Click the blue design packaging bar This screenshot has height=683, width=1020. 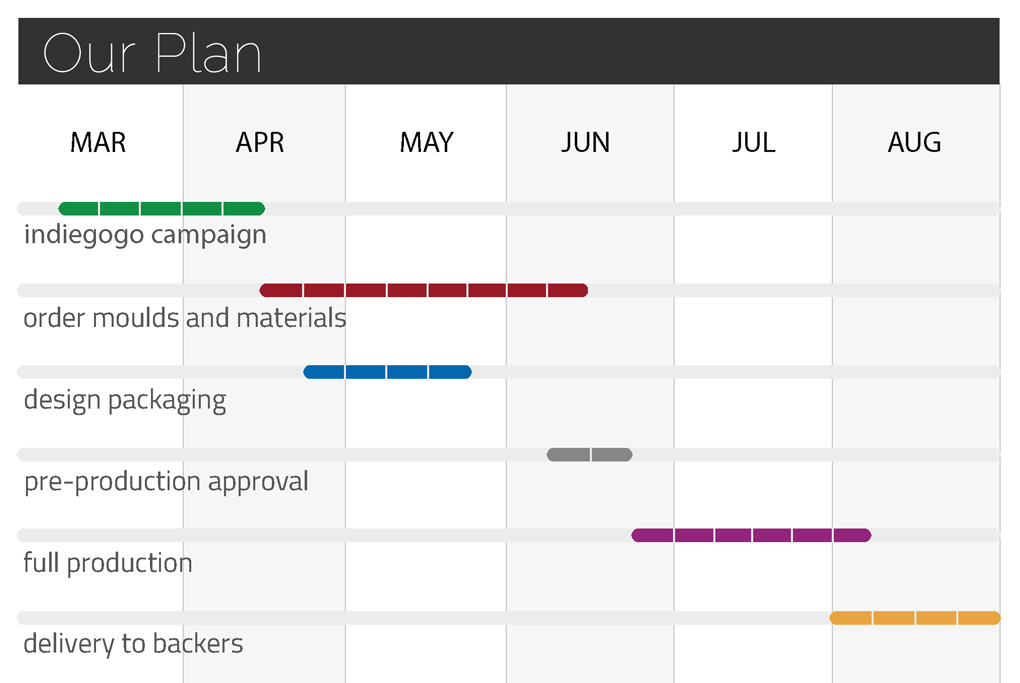tap(387, 372)
